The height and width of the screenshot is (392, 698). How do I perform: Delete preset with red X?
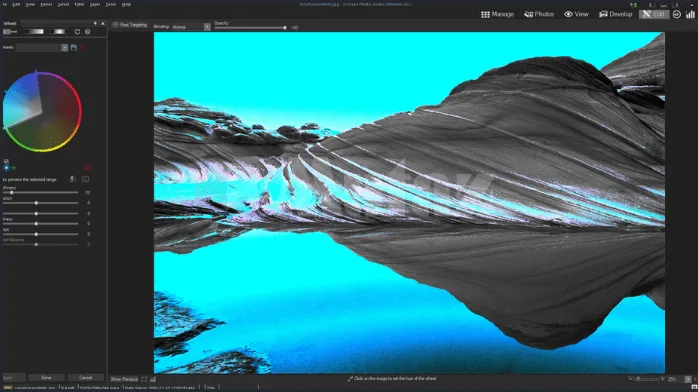pyautogui.click(x=82, y=47)
